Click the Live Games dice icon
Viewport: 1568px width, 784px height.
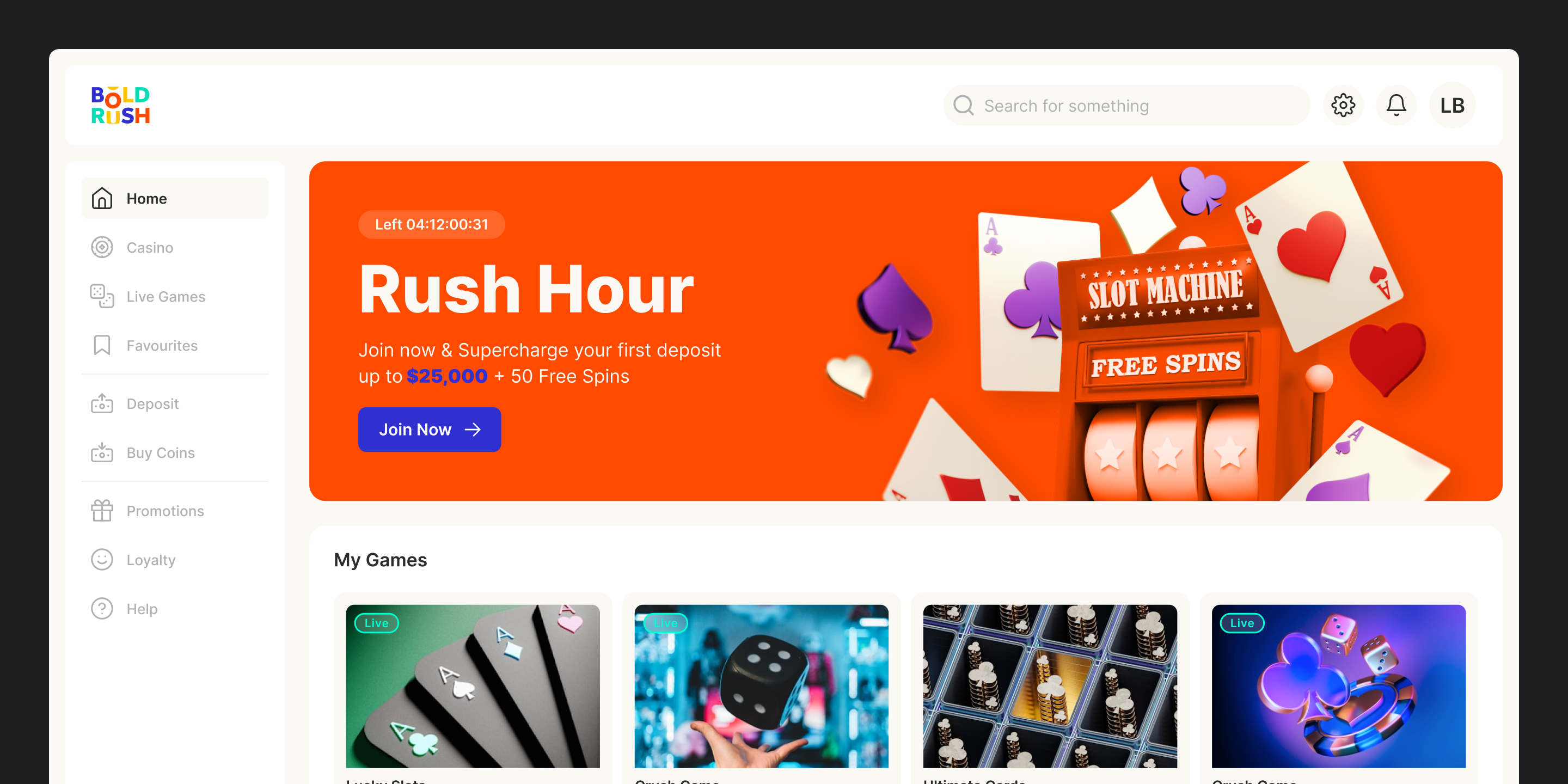coord(102,296)
